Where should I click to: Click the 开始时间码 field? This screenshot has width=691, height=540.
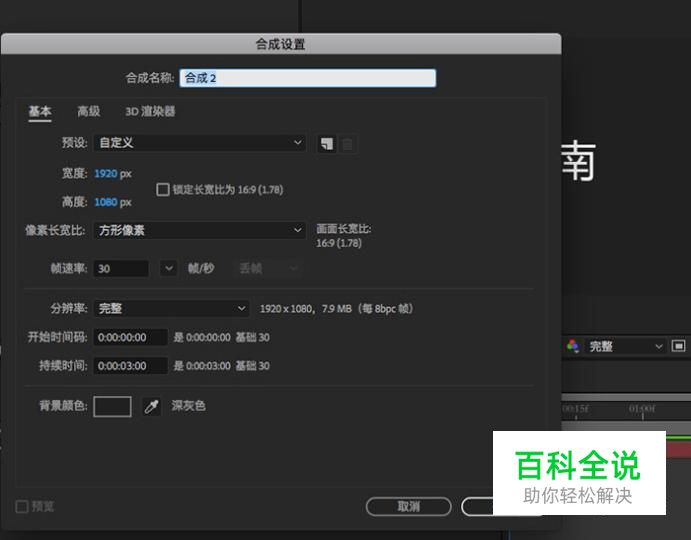(130, 337)
